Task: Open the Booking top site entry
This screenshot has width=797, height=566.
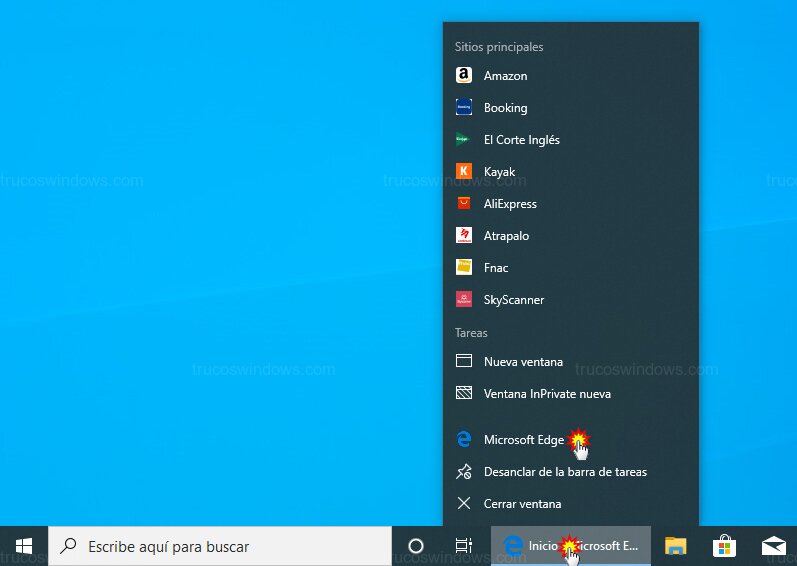Action: pos(571,108)
